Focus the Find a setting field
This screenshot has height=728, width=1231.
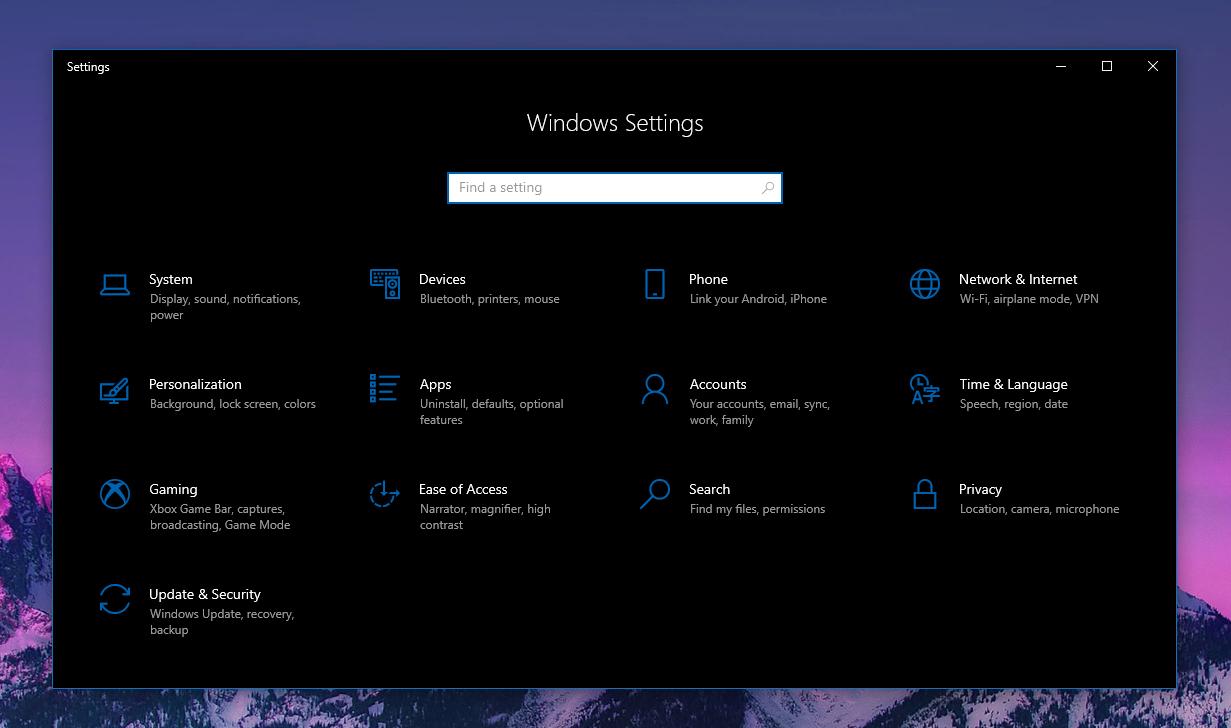coord(614,188)
